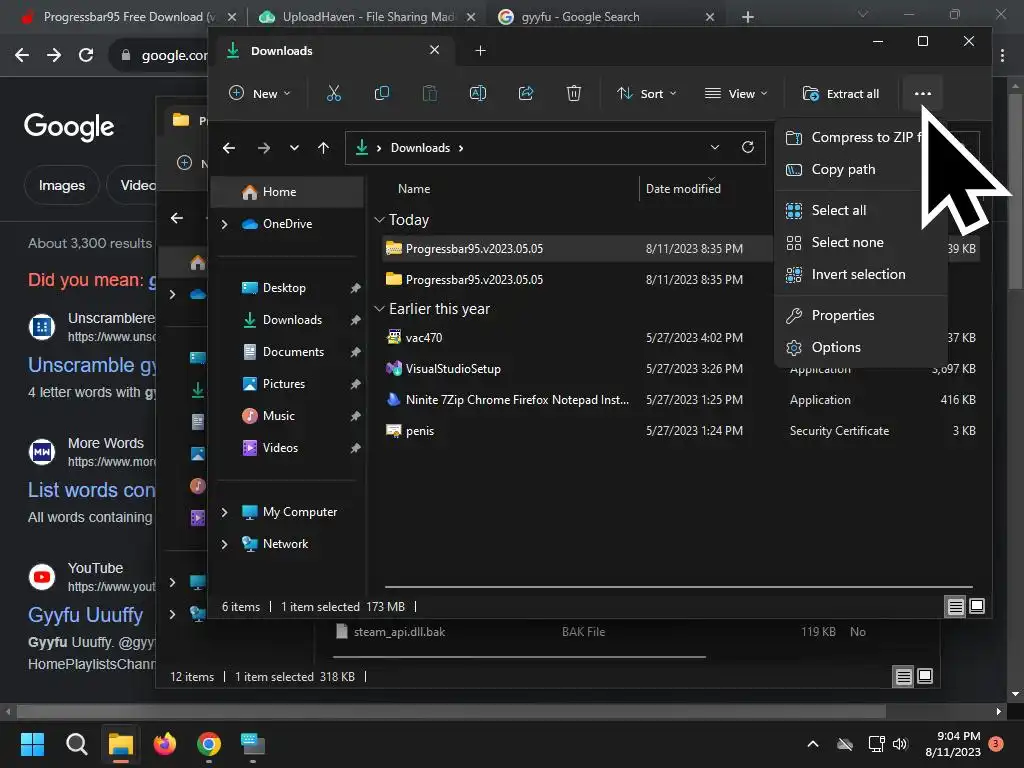This screenshot has height=768, width=1024.
Task: Click Chrome back navigation arrow
Action: [22, 55]
